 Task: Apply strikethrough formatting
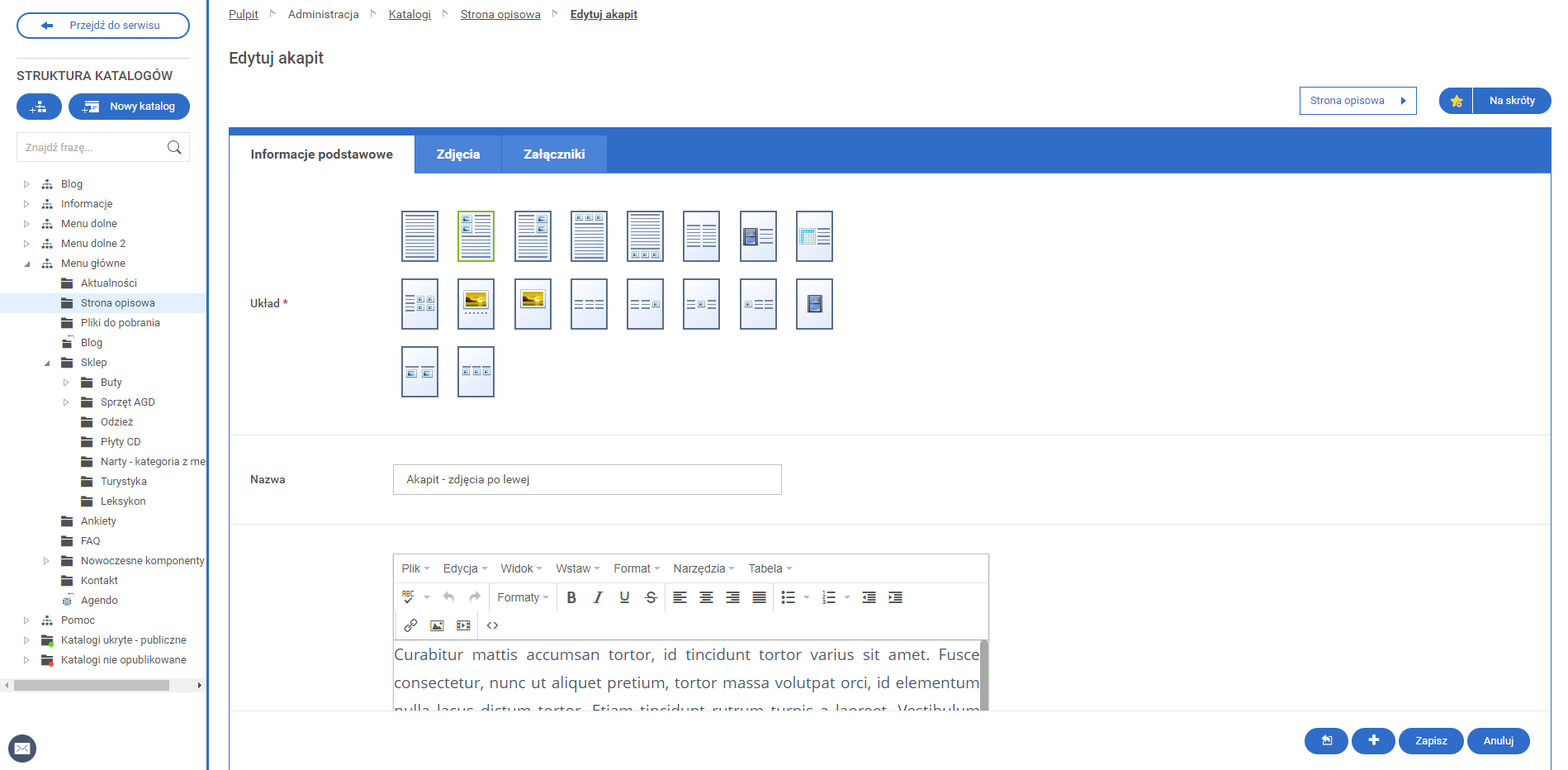pyautogui.click(x=651, y=597)
